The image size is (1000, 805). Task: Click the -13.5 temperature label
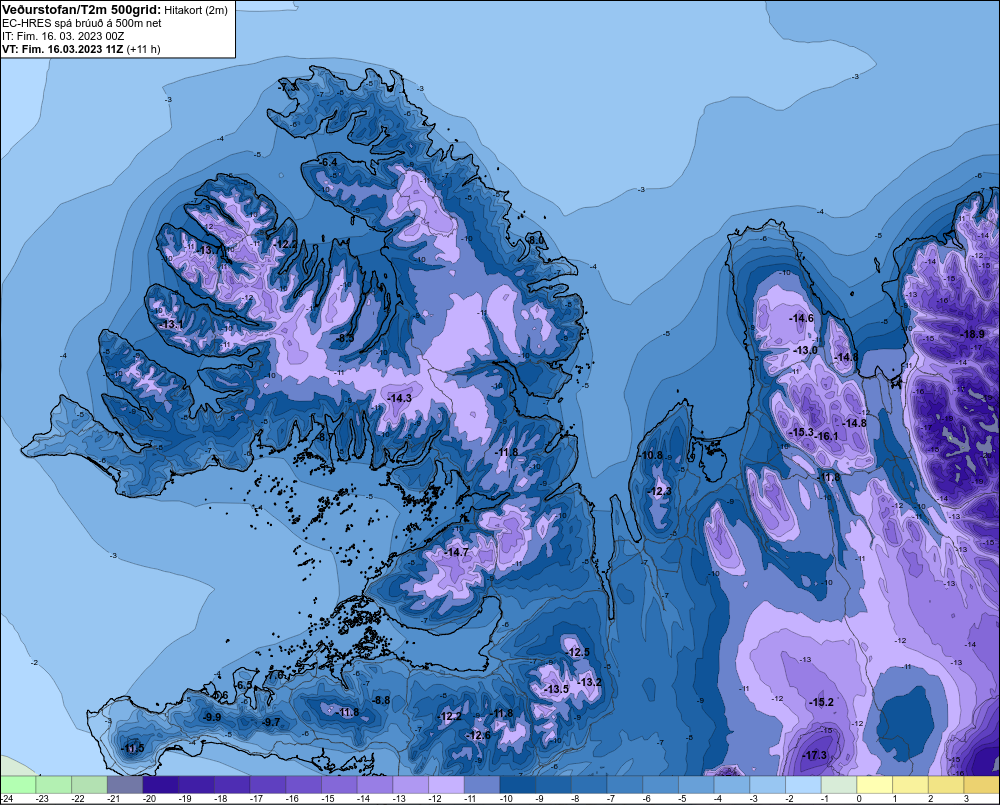coord(557,690)
